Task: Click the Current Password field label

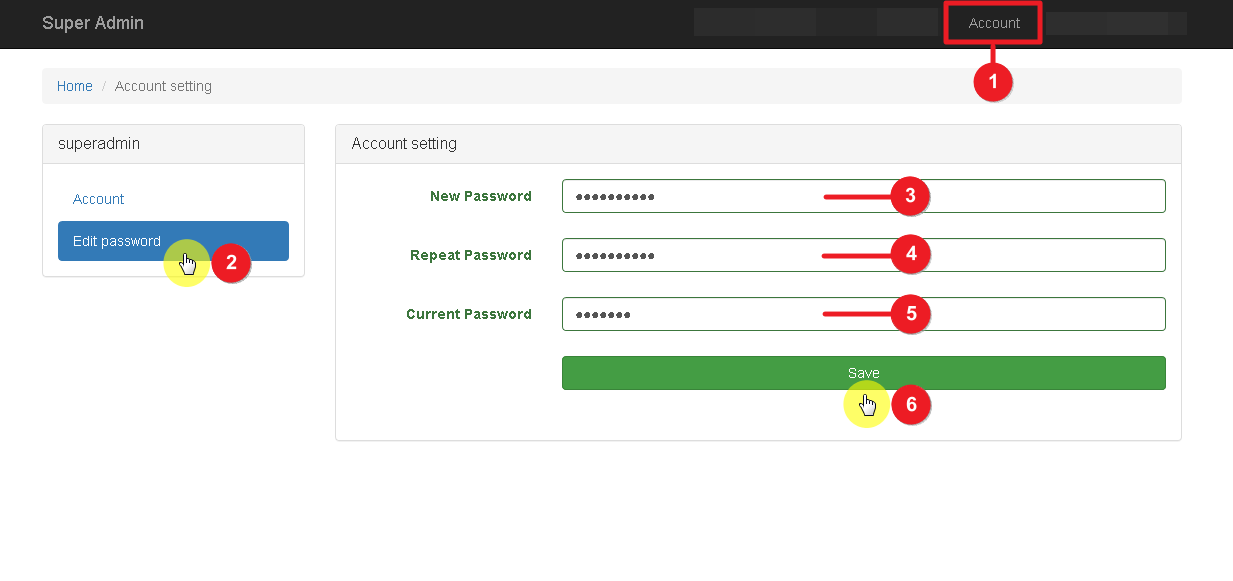Action: pos(468,314)
